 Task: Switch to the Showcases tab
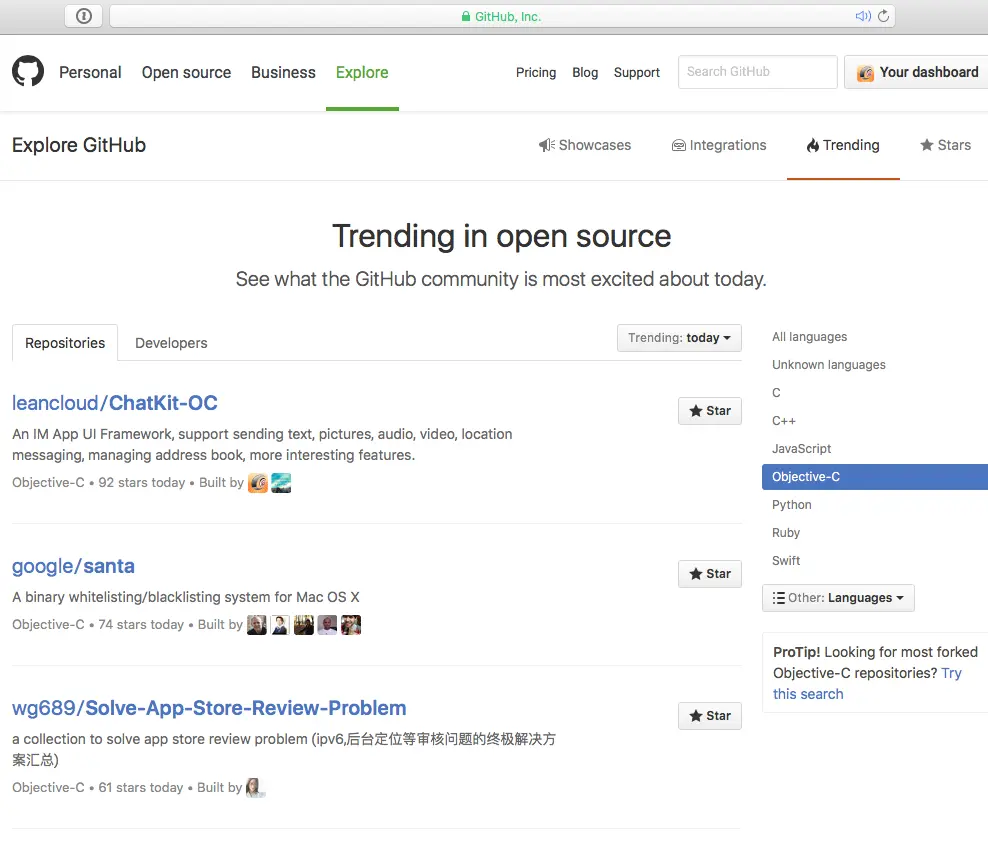585,145
